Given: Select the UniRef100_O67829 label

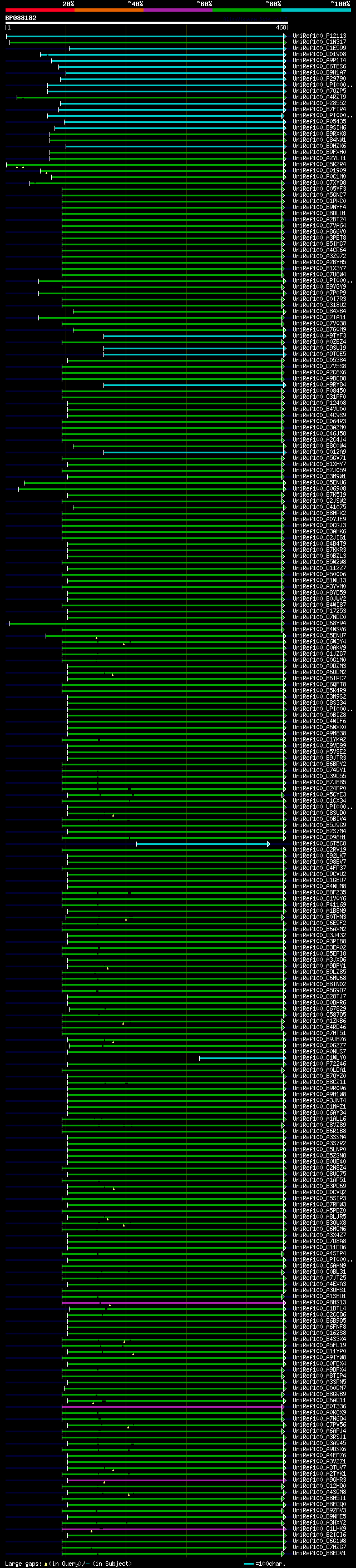Looking at the screenshot, I should (319, 1008).
